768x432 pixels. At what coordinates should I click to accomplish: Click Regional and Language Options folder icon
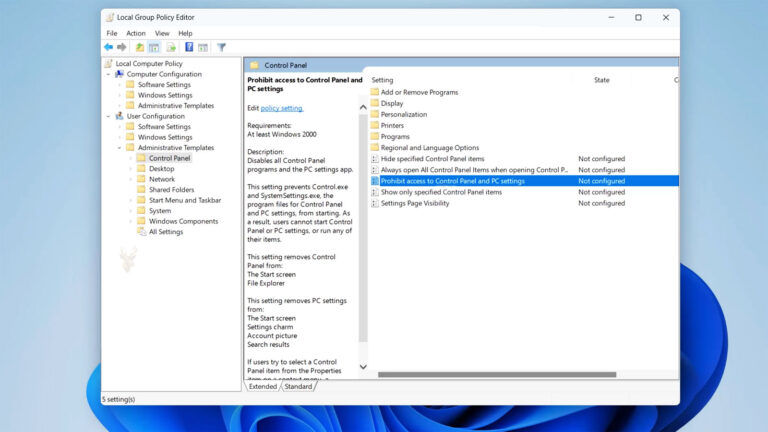point(375,147)
